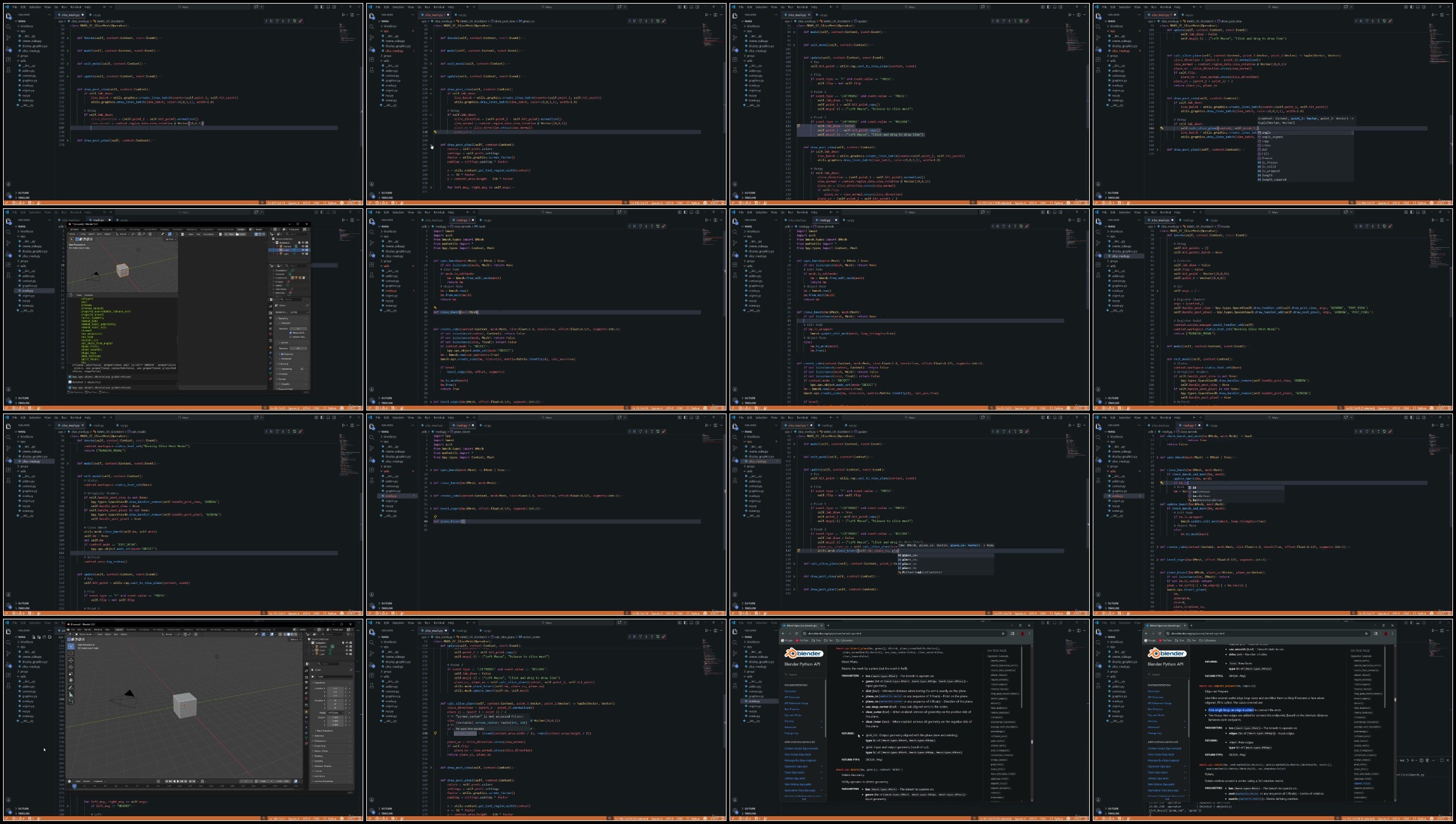Select the Annotate tool in Blender's Layout viewport

[71, 688]
